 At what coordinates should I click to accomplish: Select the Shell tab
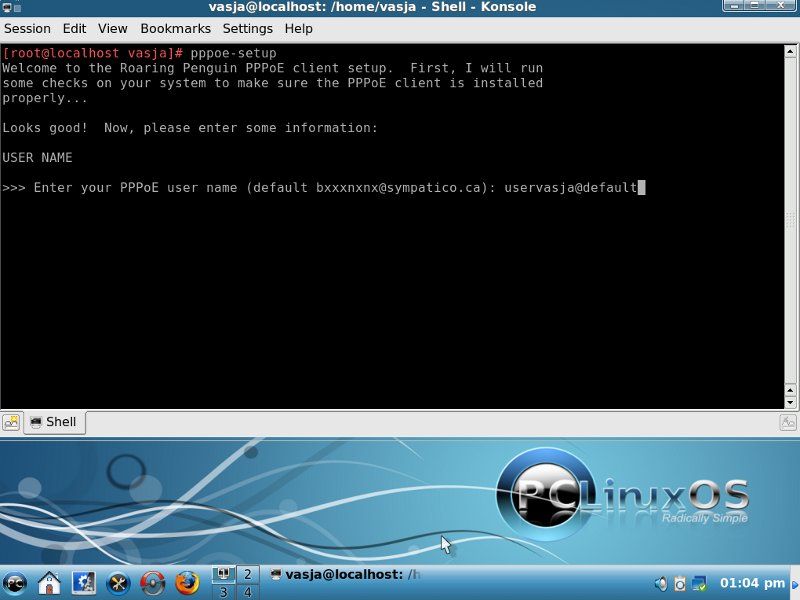(54, 422)
